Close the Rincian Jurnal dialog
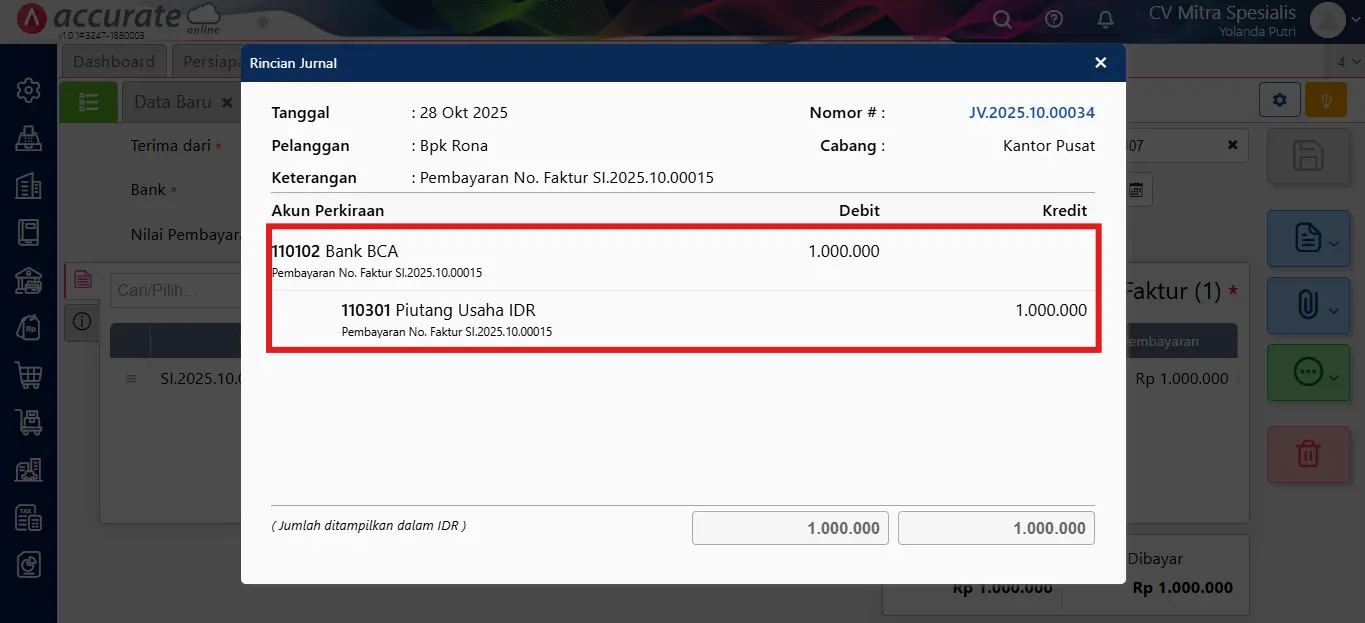Viewport: 1365px width, 623px height. [1100, 63]
